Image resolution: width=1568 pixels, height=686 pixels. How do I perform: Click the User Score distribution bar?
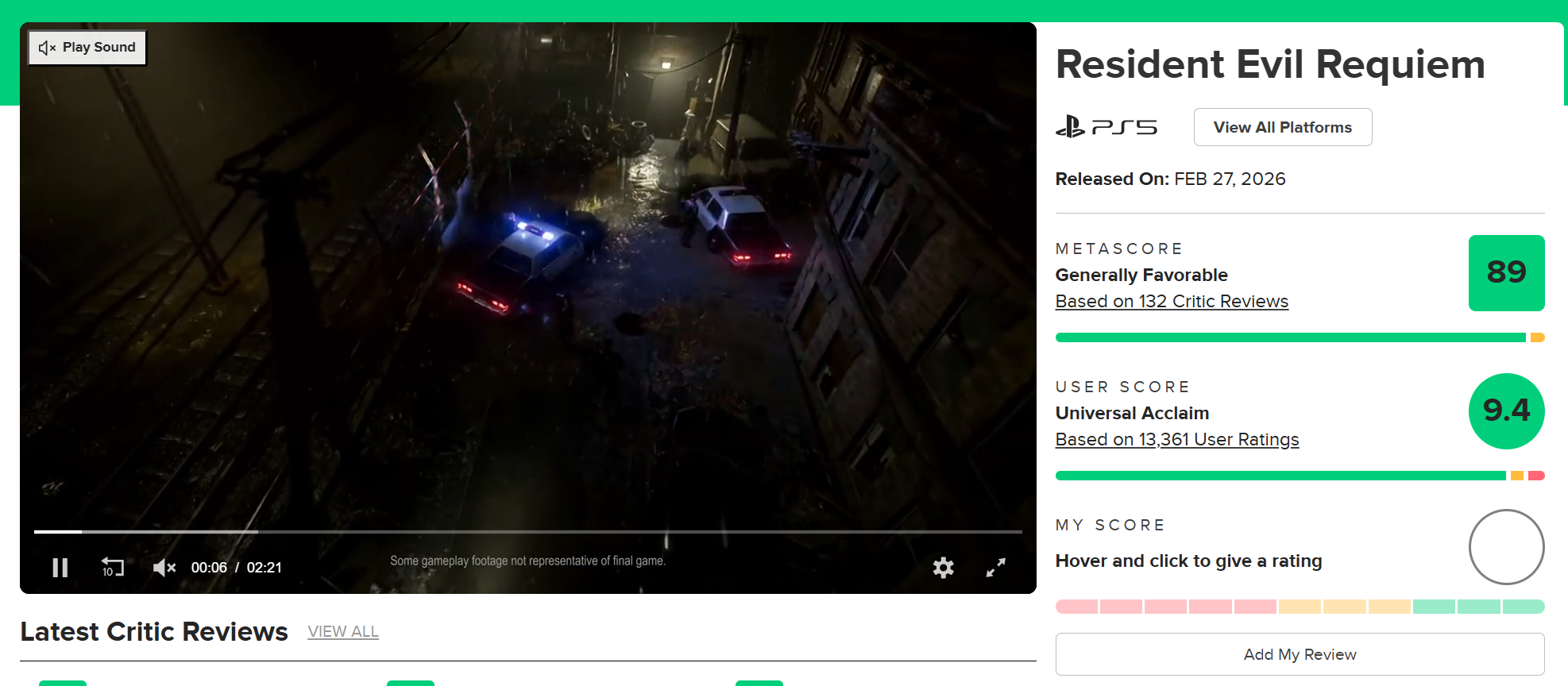coord(1300,476)
